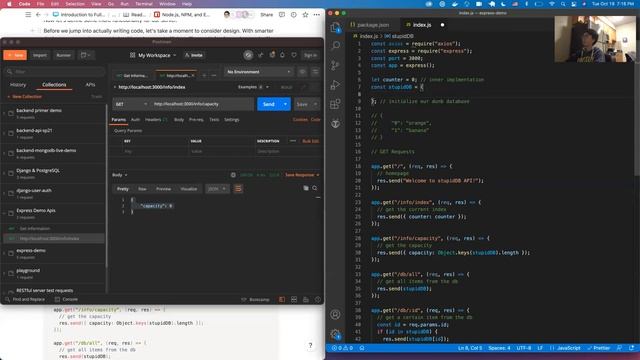
Task: Open GET method dropdown
Action: click(x=131, y=104)
